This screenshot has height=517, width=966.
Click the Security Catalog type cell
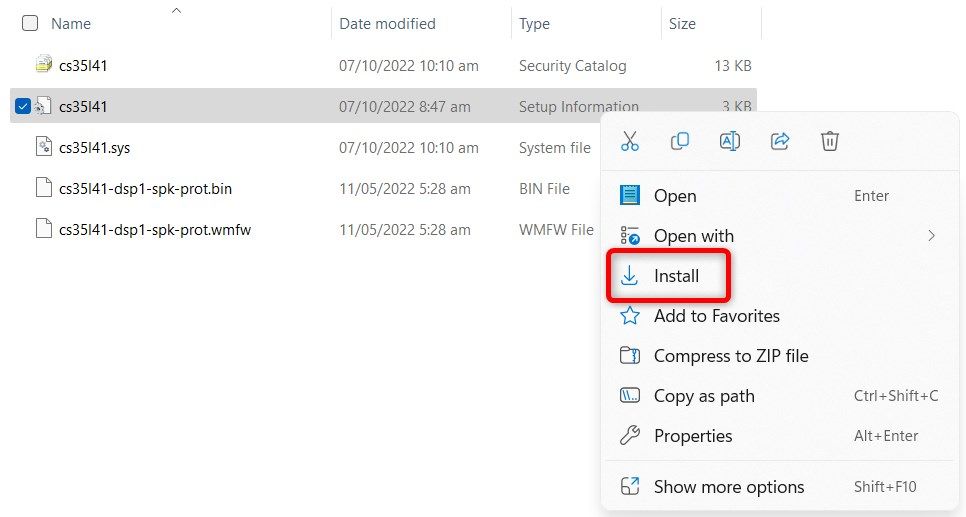pyautogui.click(x=572, y=65)
